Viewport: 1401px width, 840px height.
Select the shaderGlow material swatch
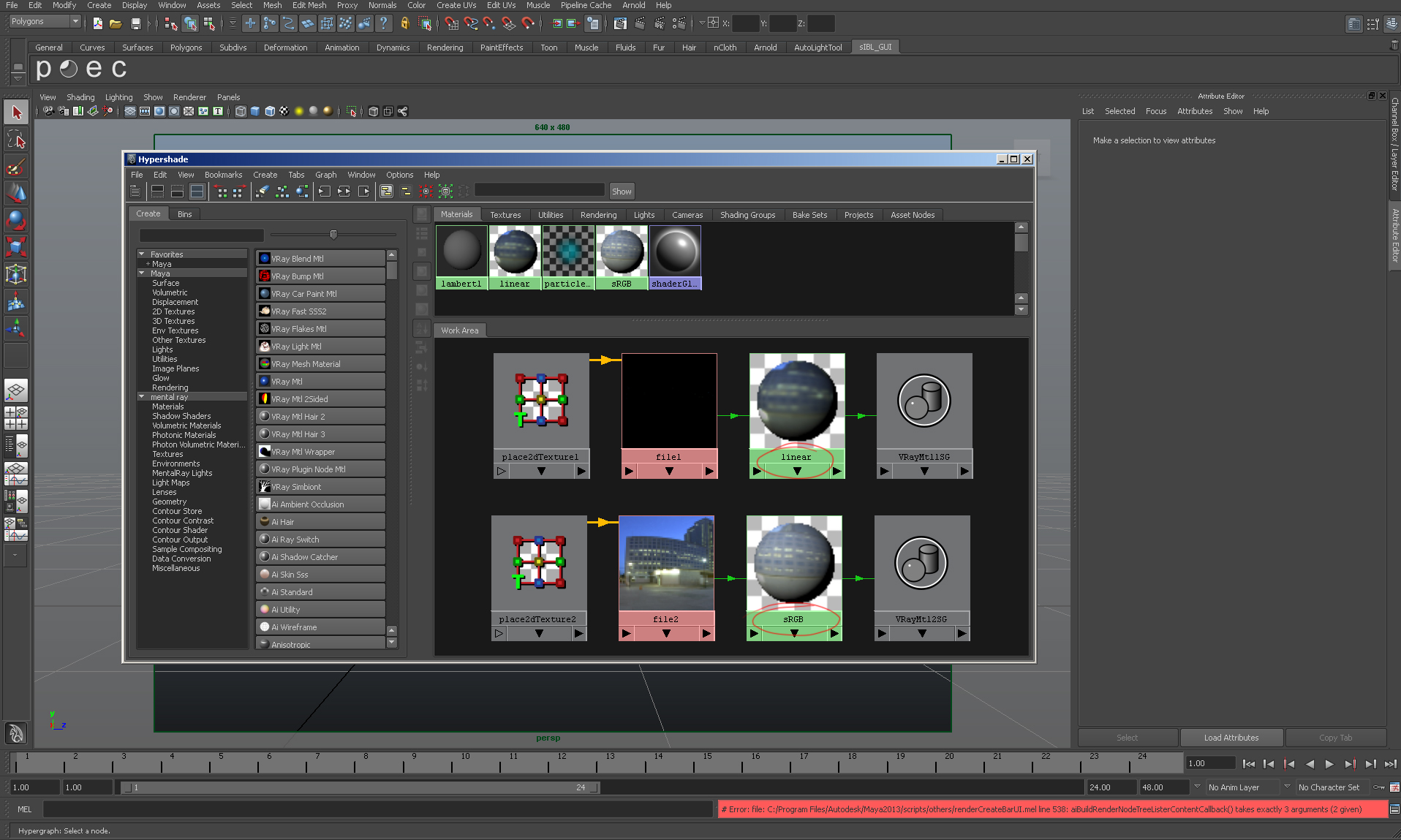click(675, 257)
